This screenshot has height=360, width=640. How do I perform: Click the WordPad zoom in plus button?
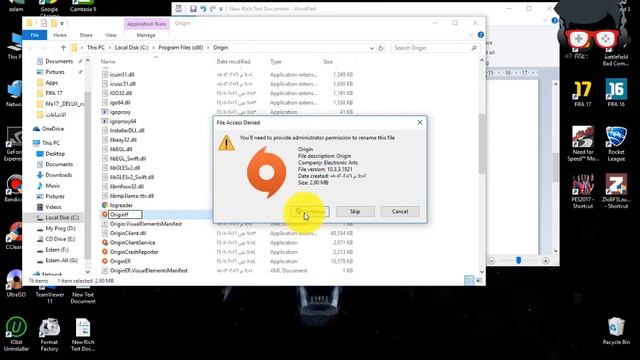546,260
